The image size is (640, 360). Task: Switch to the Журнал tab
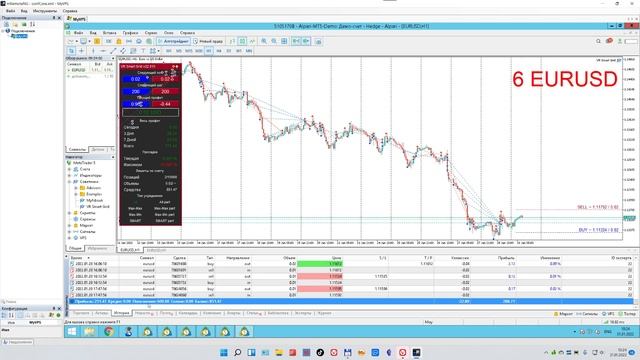point(324,313)
